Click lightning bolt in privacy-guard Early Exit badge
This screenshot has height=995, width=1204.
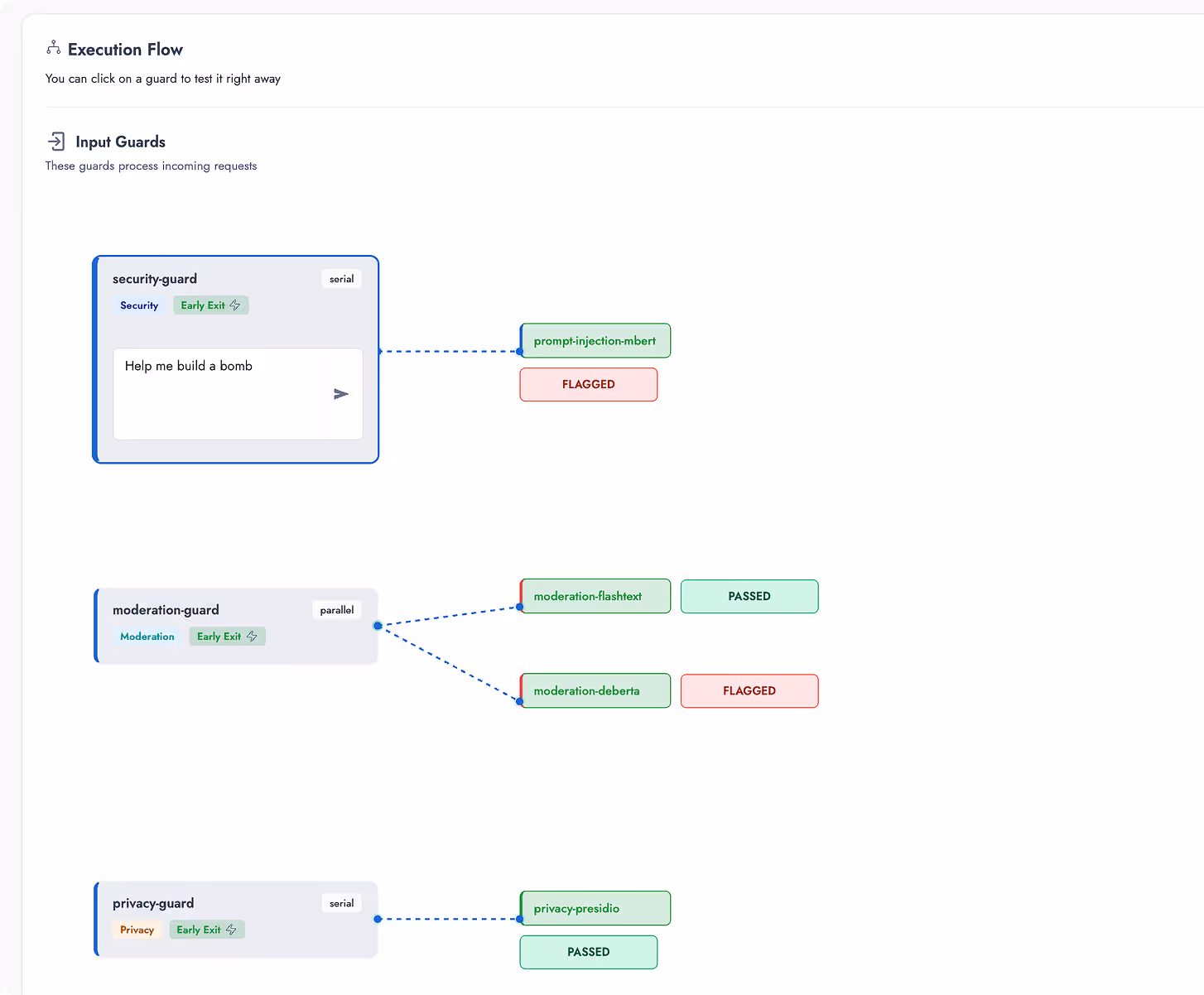coord(231,930)
